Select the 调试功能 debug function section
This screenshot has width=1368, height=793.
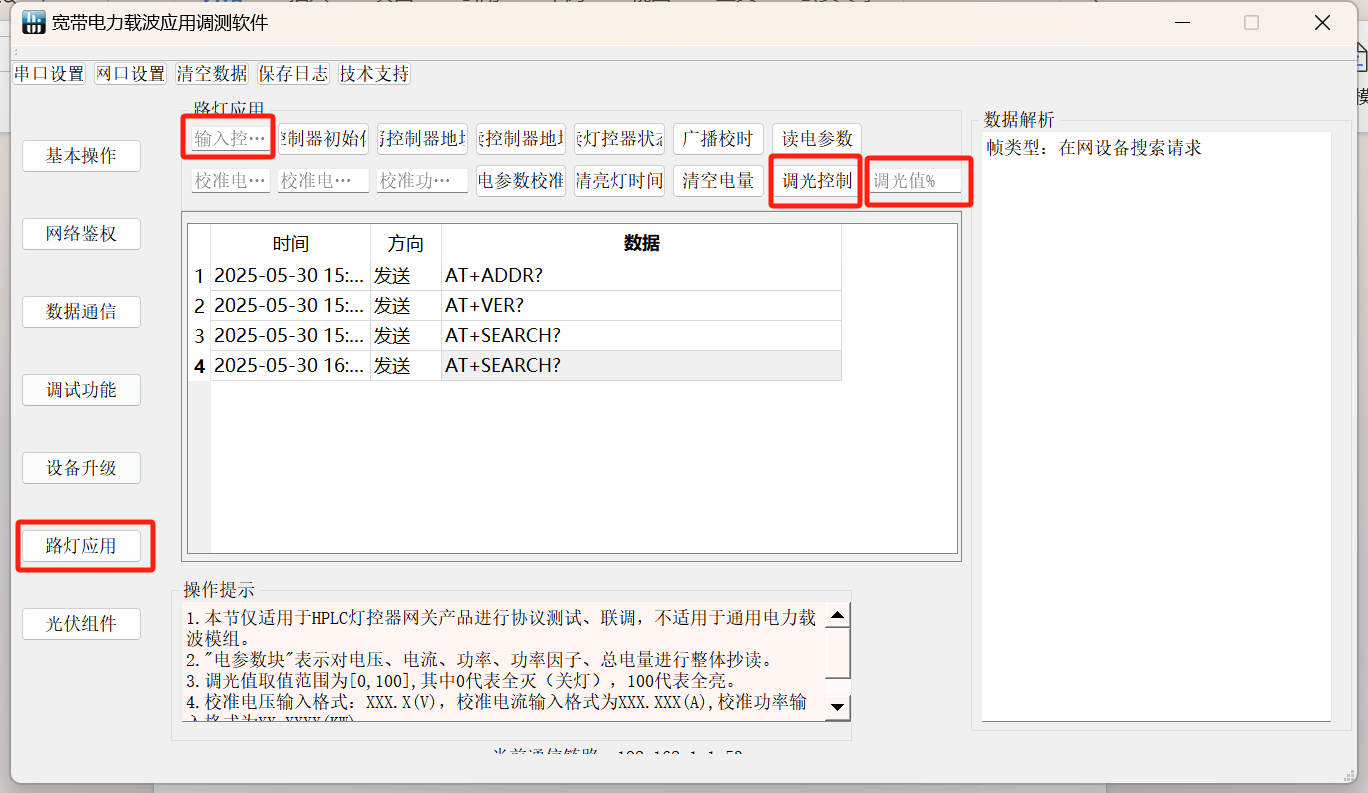click(81, 389)
